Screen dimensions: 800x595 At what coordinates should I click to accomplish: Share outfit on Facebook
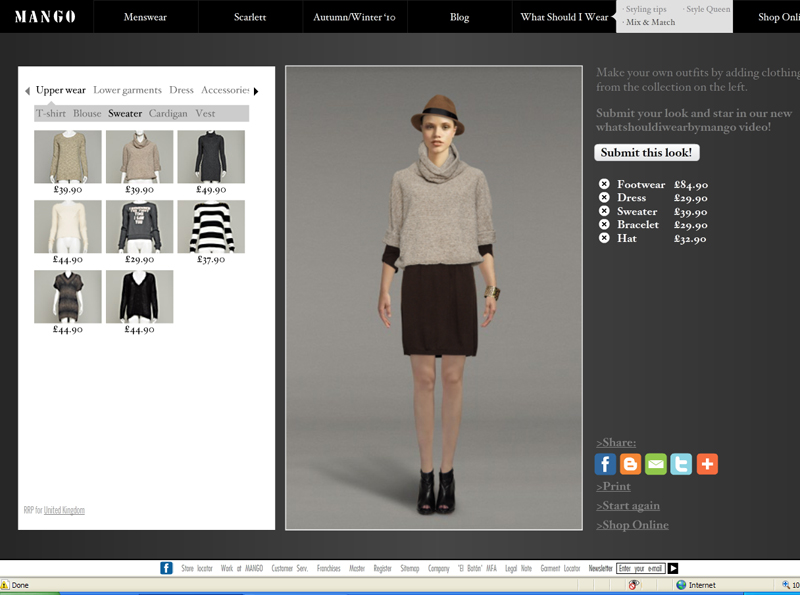[605, 464]
